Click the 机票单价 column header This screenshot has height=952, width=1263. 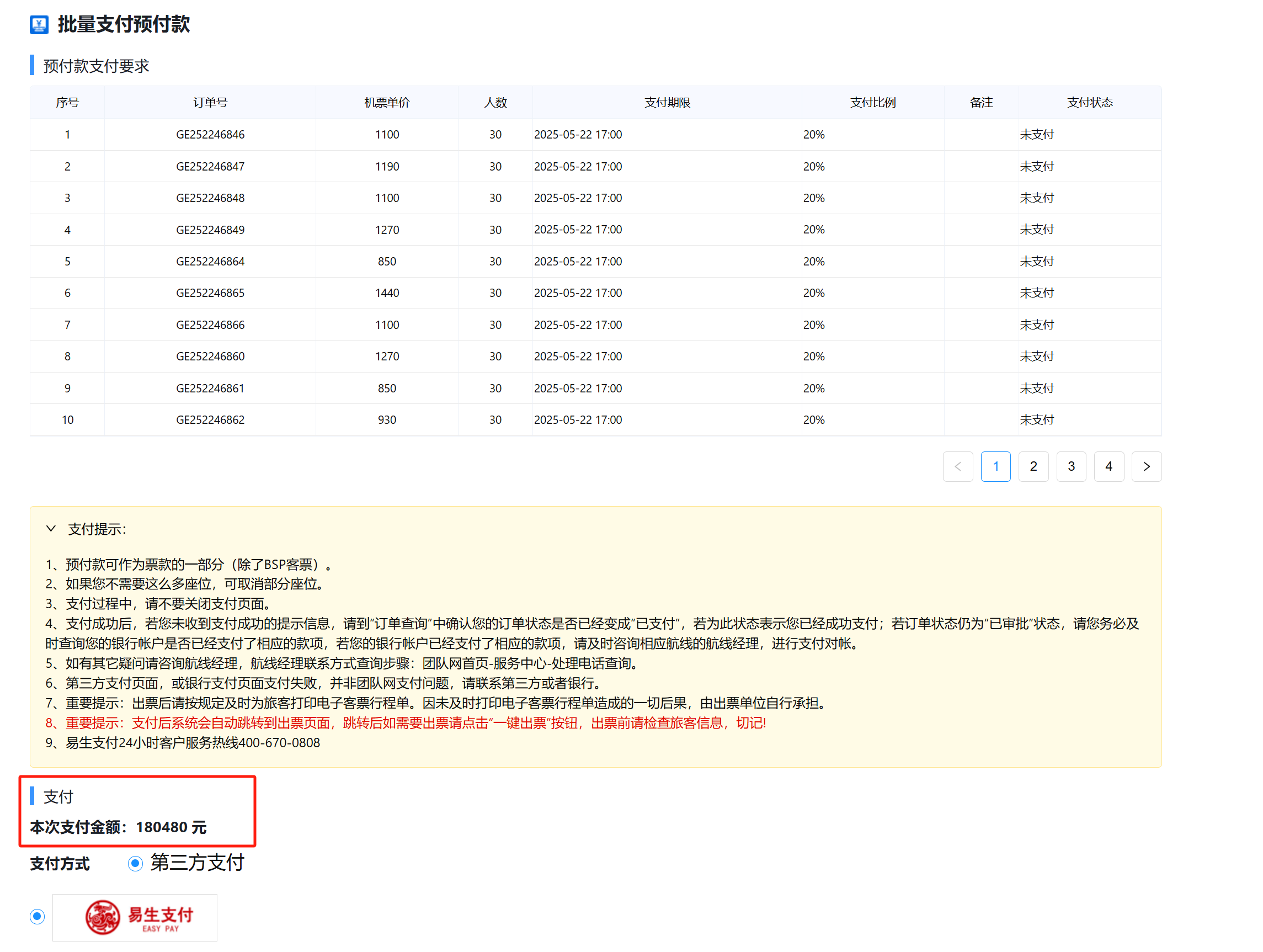pyautogui.click(x=387, y=103)
